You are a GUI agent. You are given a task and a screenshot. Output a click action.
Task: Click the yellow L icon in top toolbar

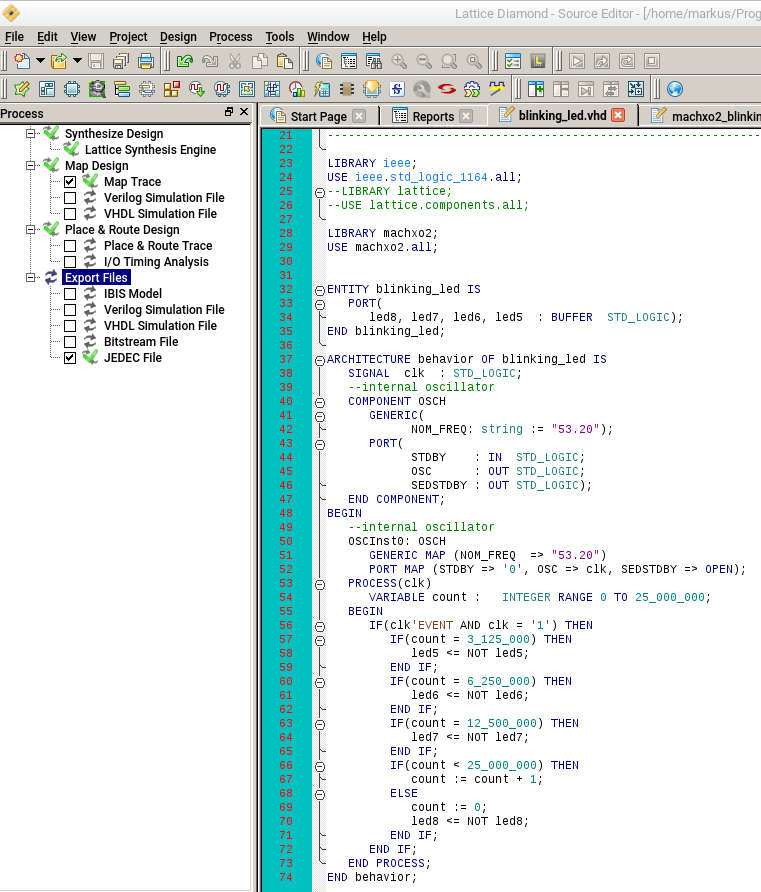click(x=537, y=61)
